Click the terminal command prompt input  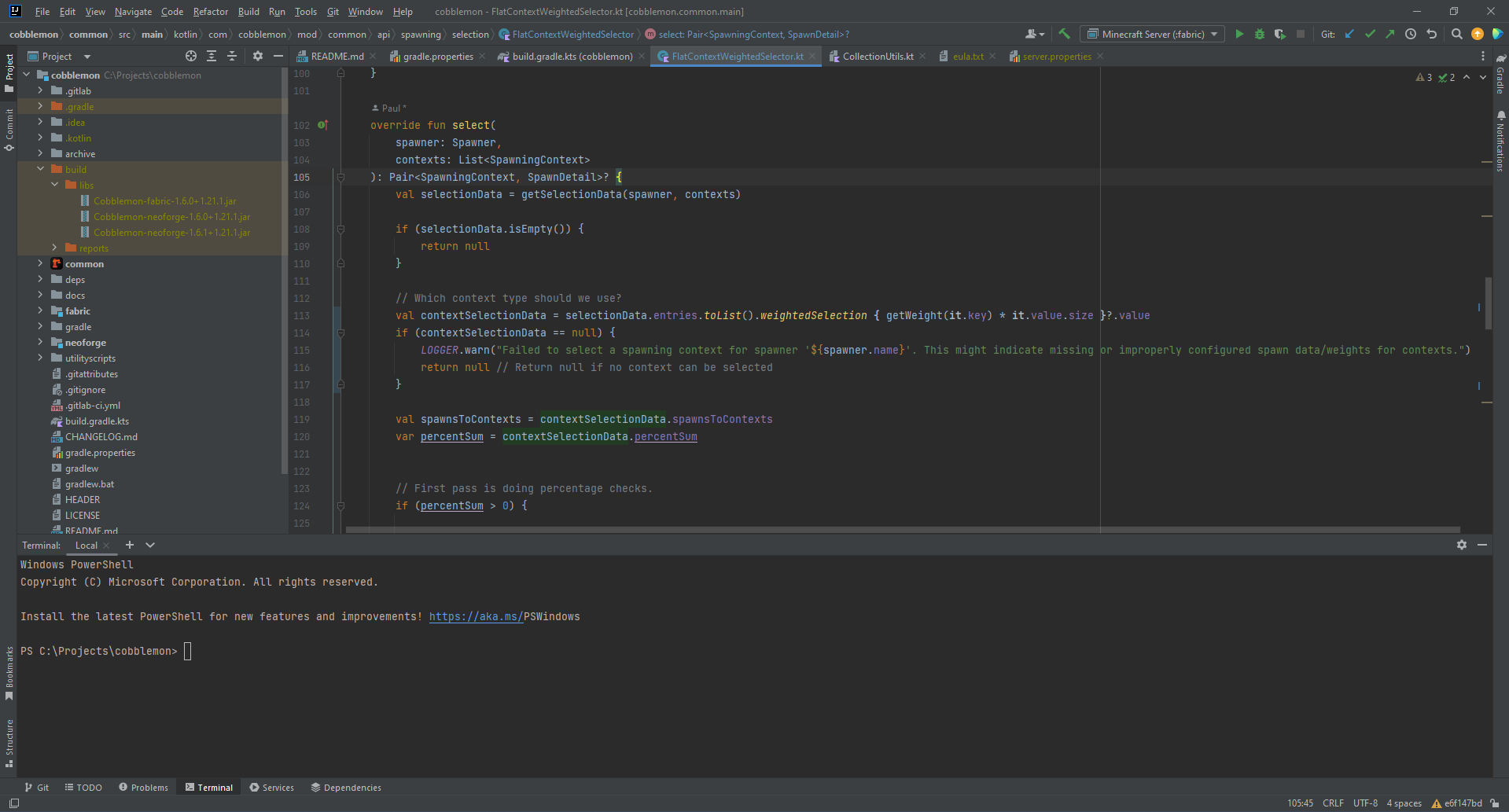point(188,651)
